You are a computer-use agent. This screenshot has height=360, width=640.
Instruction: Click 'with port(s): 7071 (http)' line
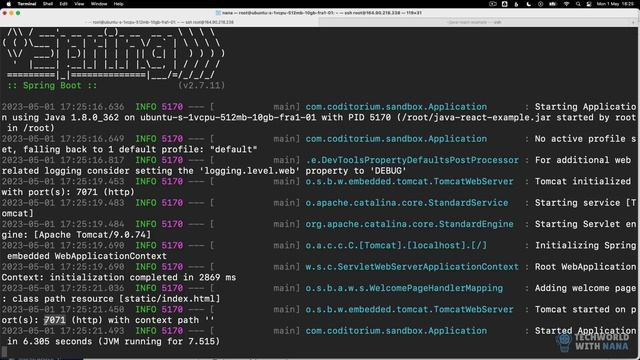coord(68,192)
